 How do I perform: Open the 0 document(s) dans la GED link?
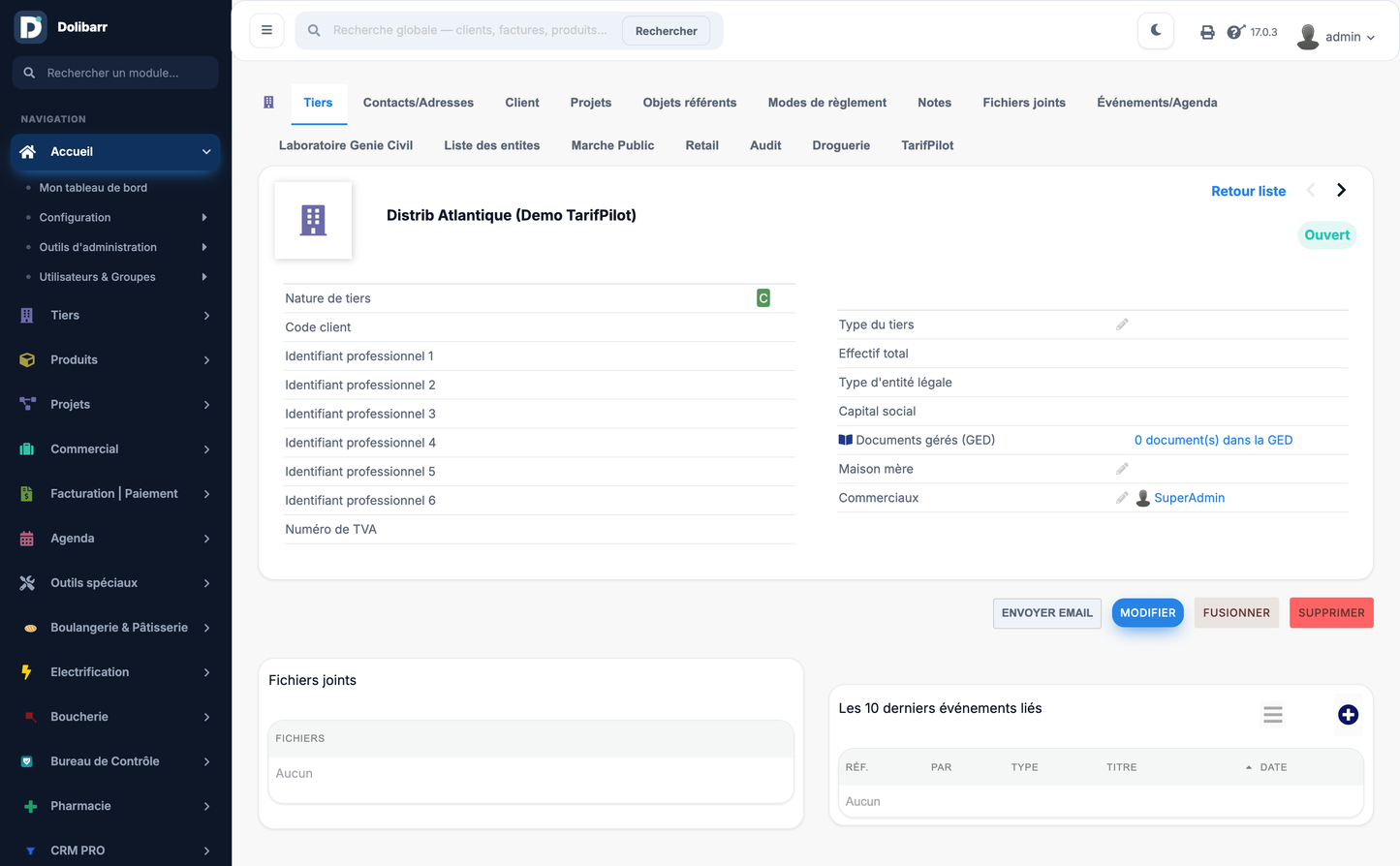click(x=1214, y=440)
